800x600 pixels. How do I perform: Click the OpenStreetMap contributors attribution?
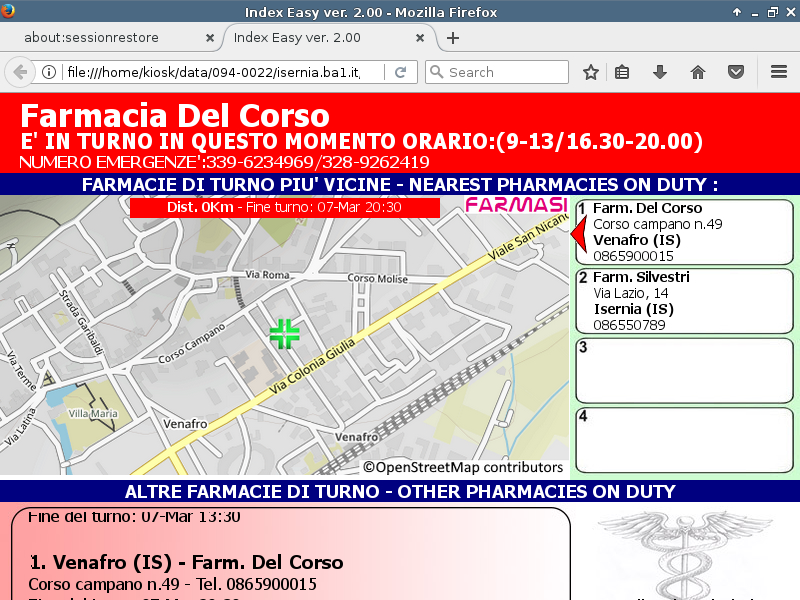pyautogui.click(x=462, y=467)
